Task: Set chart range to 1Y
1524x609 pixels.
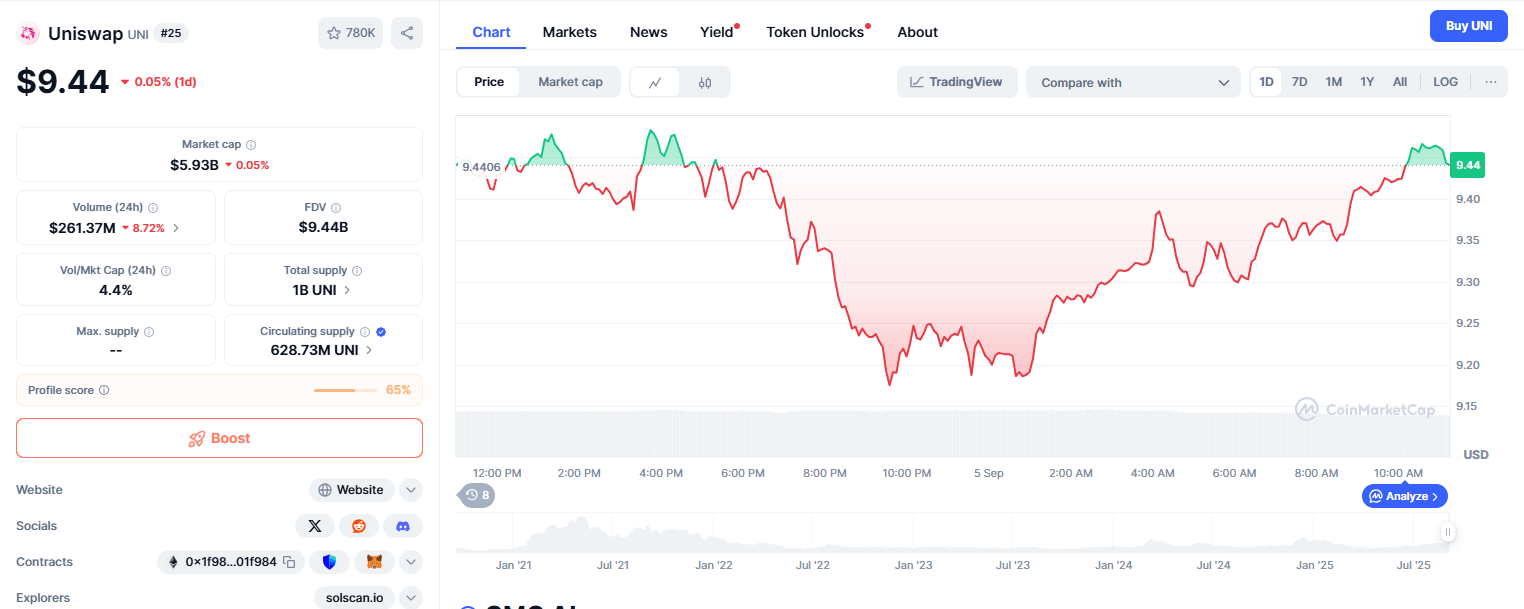Action: click(x=1367, y=82)
